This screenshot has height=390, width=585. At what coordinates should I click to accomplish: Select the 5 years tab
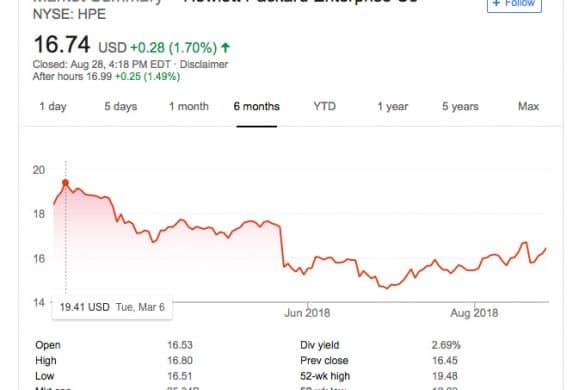click(x=460, y=106)
